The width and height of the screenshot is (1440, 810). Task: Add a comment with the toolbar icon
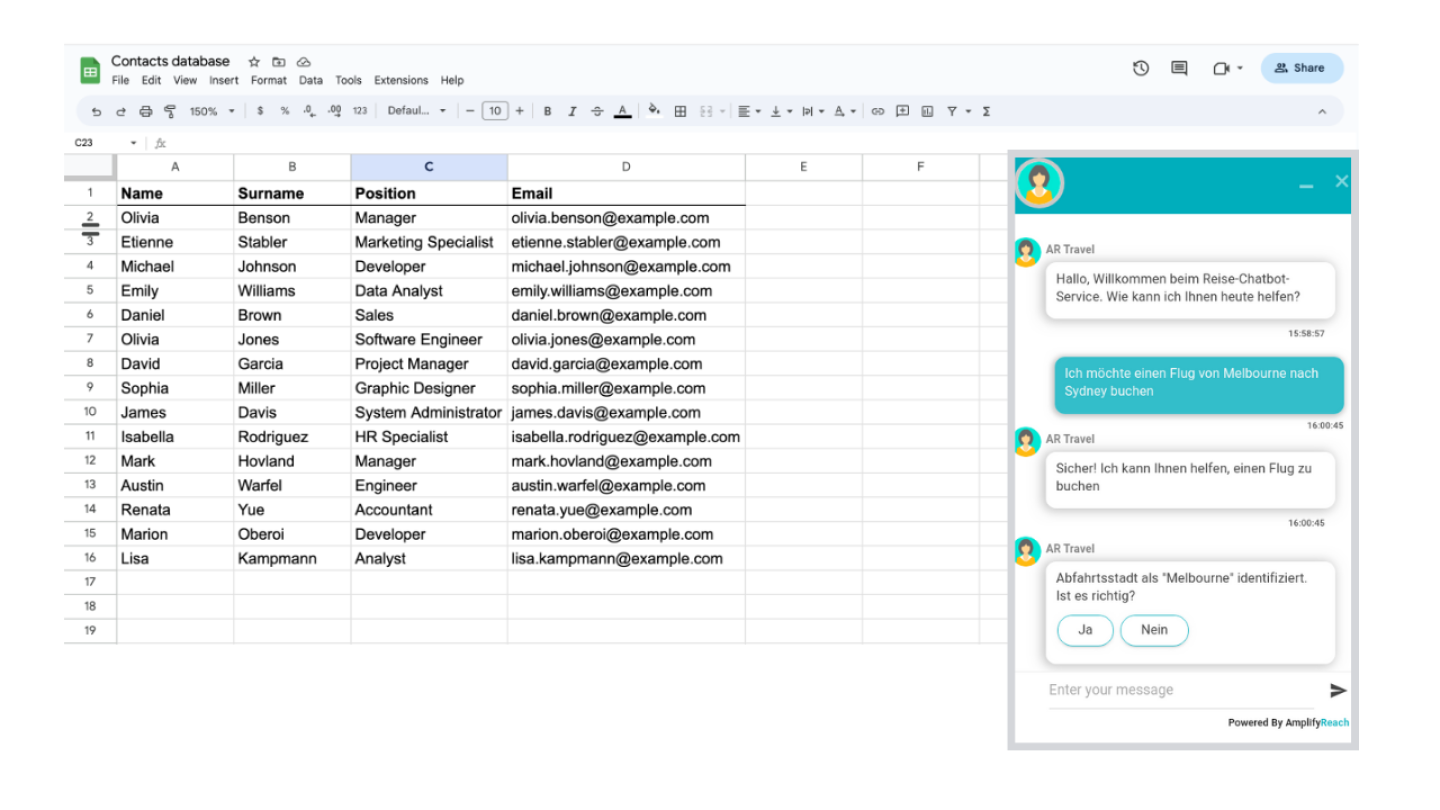pyautogui.click(x=902, y=111)
